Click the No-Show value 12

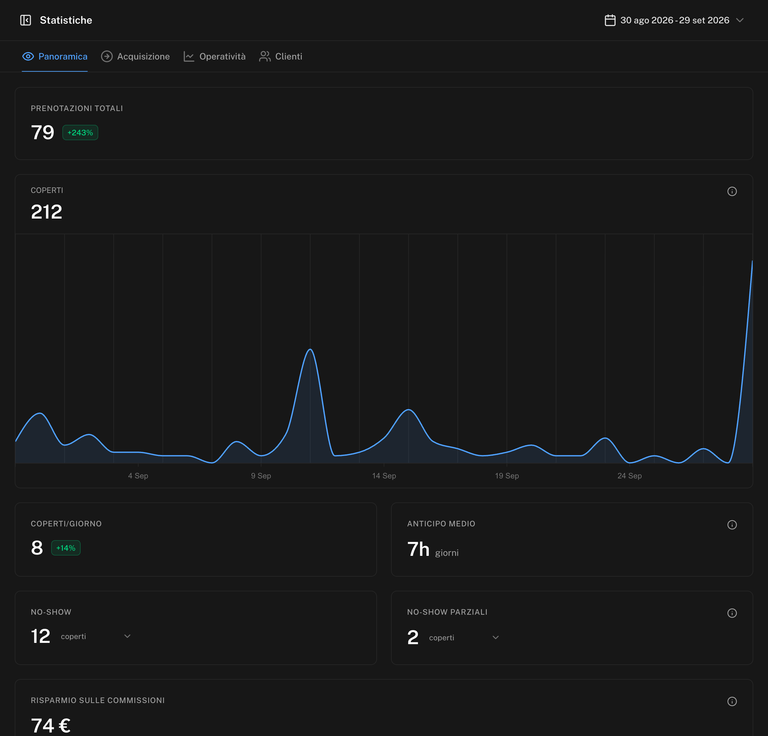click(x=41, y=636)
